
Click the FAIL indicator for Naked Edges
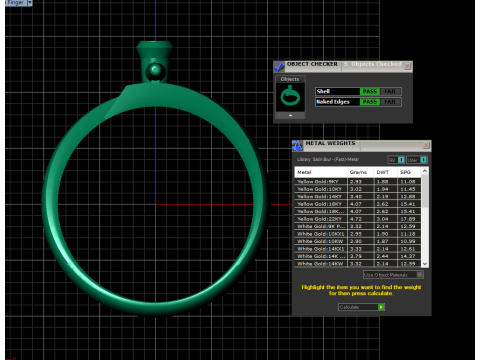pyautogui.click(x=390, y=102)
